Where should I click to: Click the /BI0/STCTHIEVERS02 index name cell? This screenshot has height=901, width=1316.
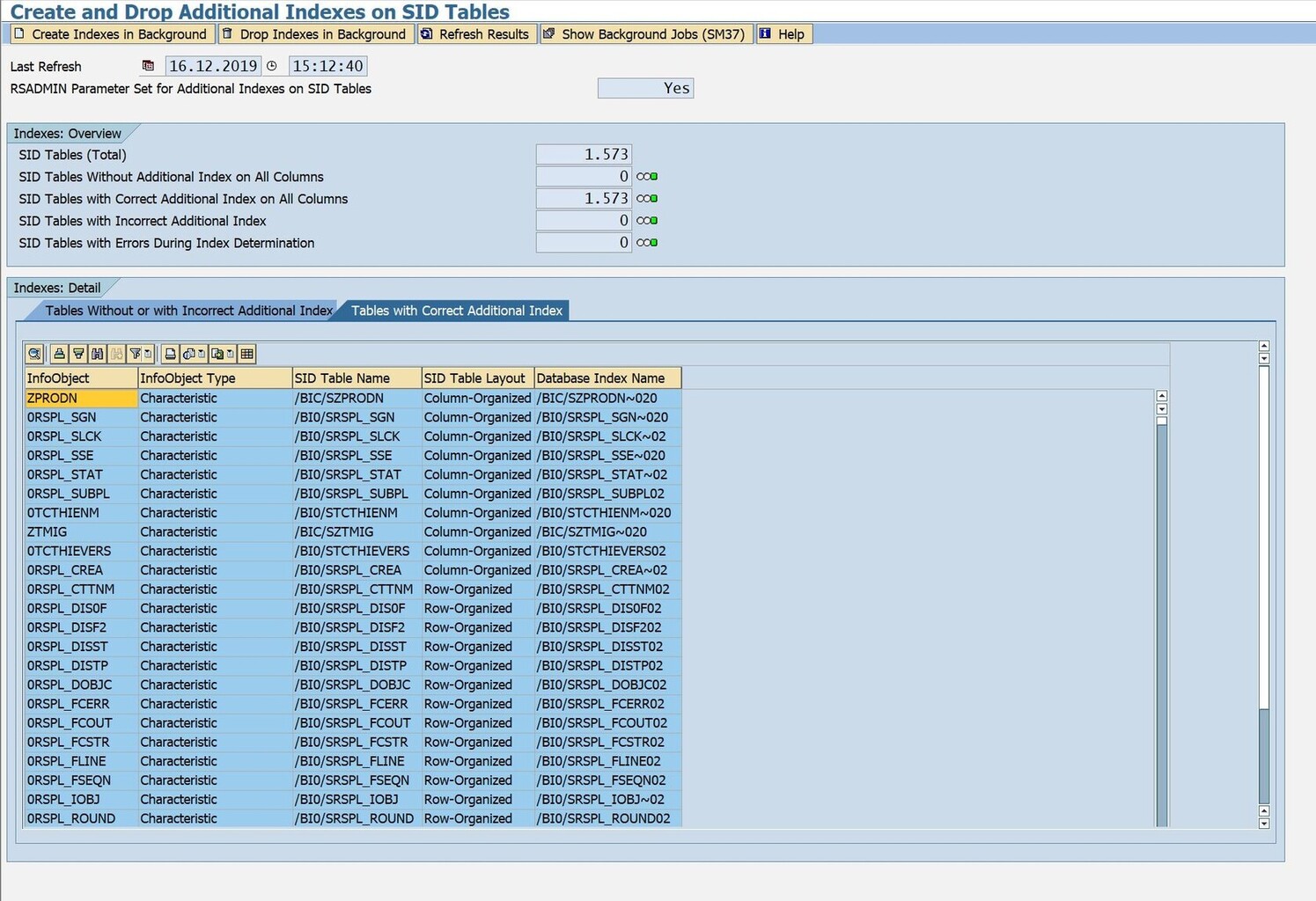[x=607, y=552]
